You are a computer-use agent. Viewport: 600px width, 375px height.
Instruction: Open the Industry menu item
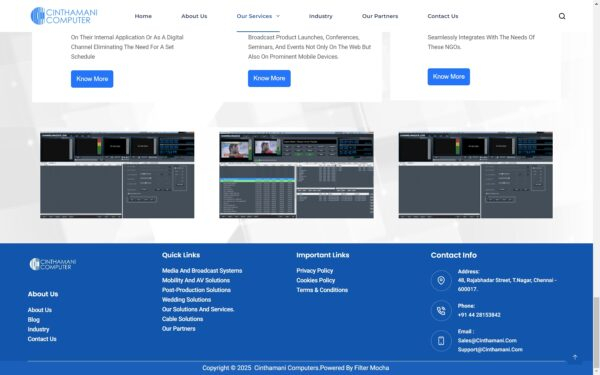click(321, 16)
